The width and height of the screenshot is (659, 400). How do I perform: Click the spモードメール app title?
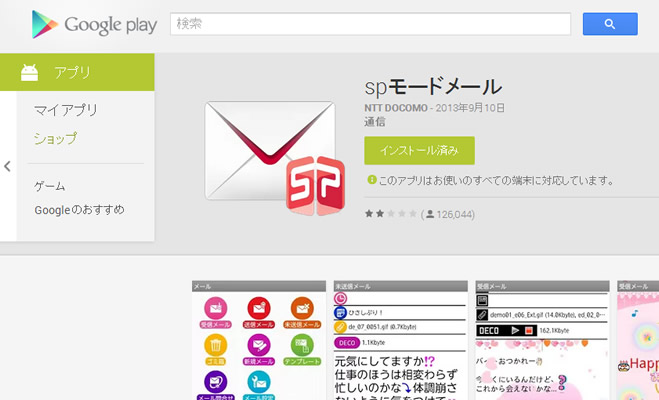pos(433,87)
